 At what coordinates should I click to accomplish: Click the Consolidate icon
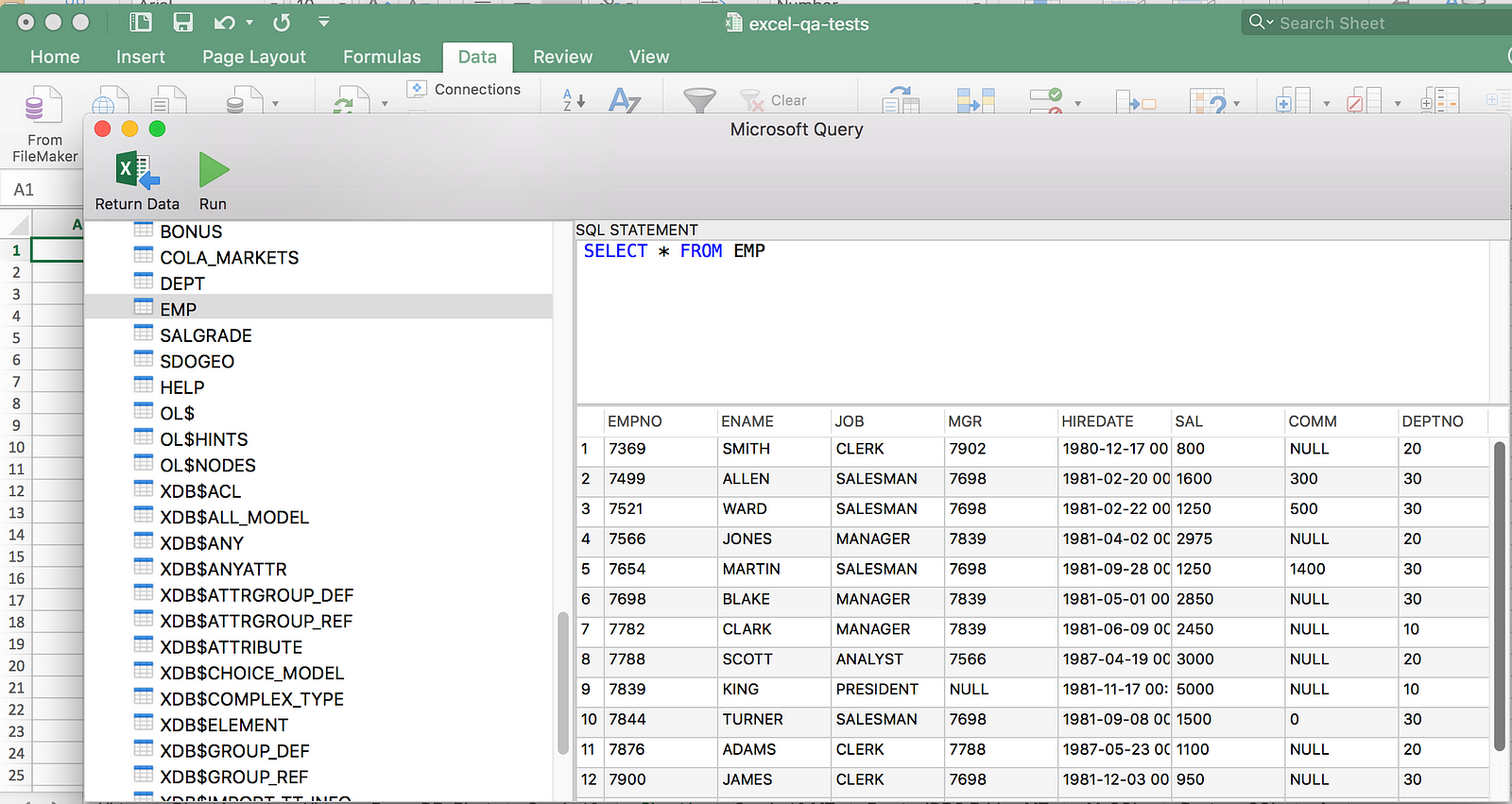point(1135,100)
